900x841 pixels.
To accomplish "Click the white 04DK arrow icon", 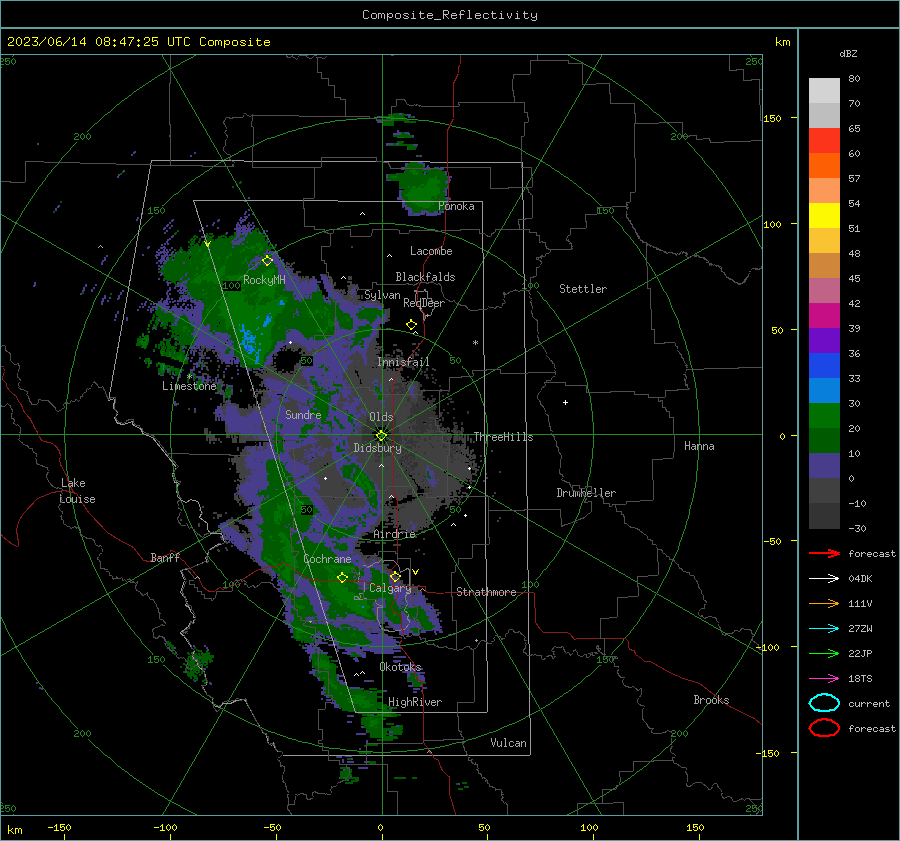I will tap(824, 579).
